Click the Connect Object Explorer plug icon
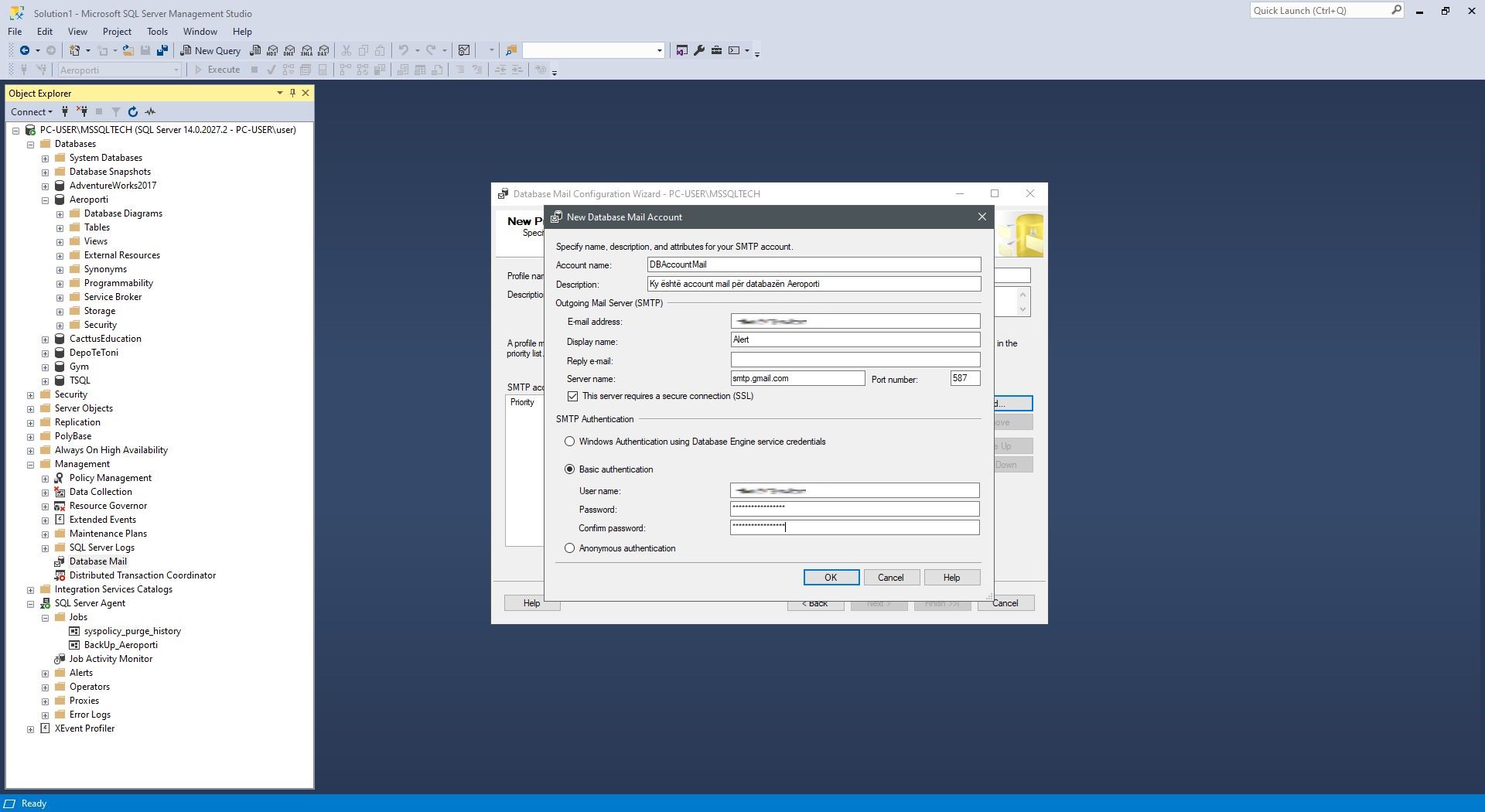Screen dimensions: 1485x812 coord(65,111)
